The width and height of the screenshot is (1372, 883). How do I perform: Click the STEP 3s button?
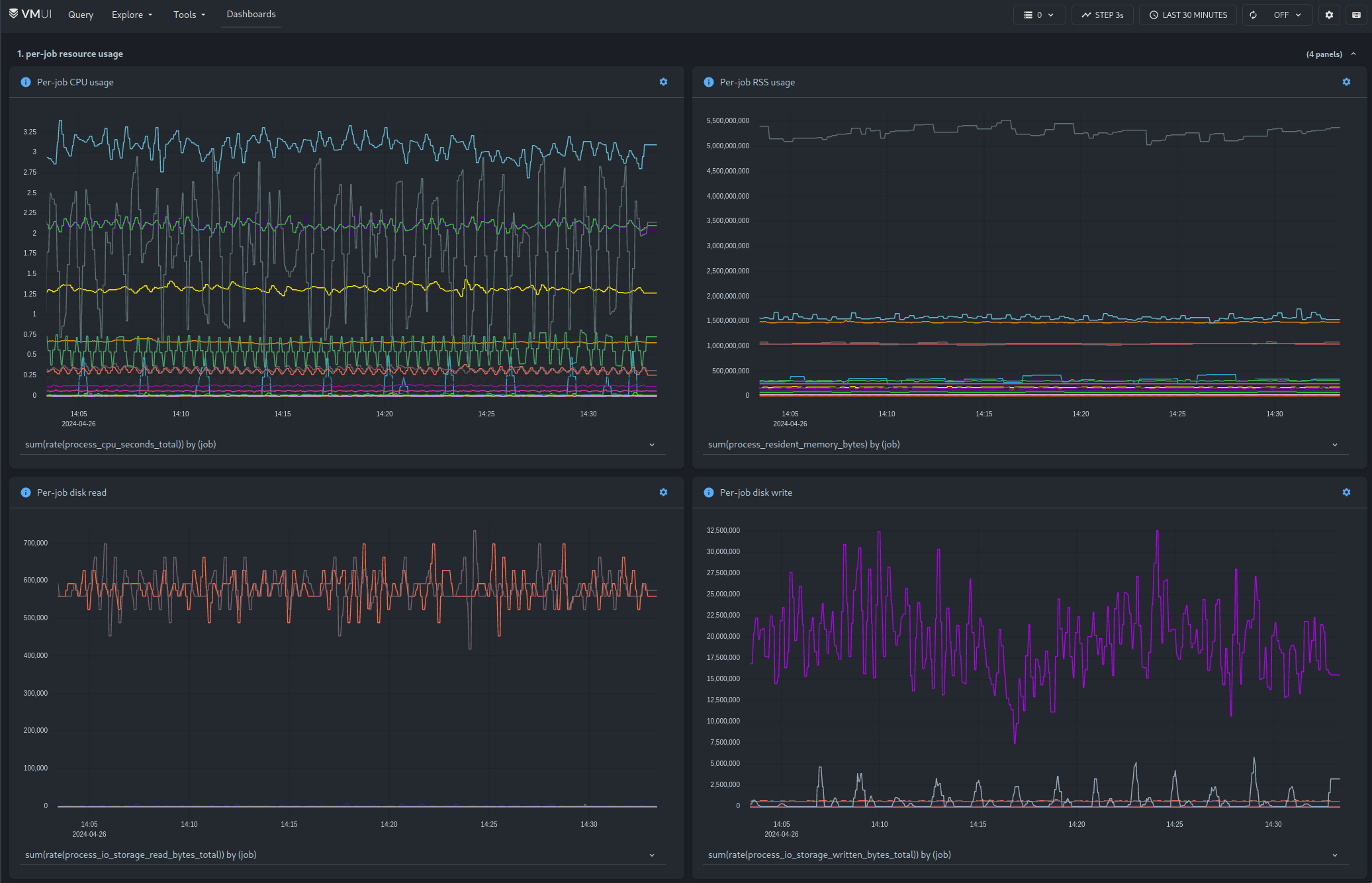pyautogui.click(x=1103, y=15)
